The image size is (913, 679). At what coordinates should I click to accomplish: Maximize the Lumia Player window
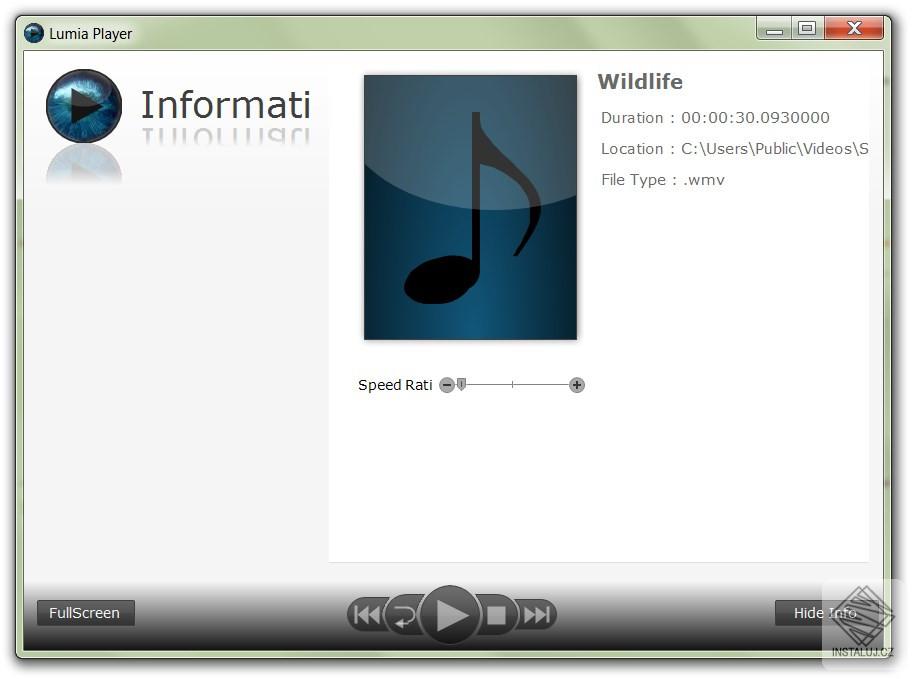(807, 29)
